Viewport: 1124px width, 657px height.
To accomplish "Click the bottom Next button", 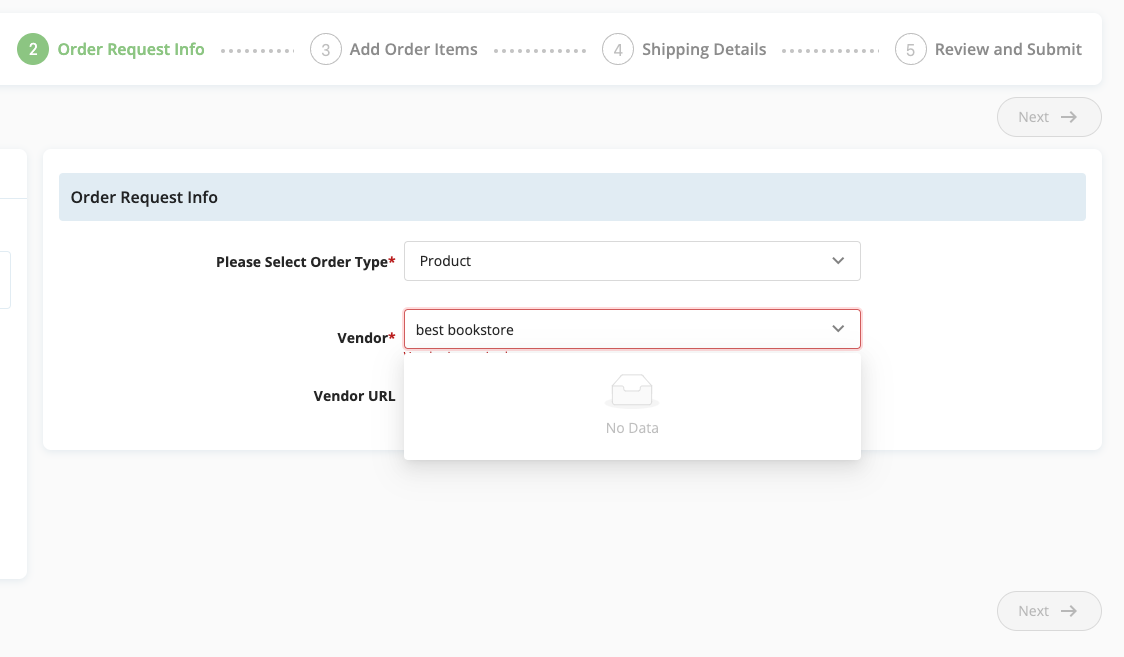I will [1049, 611].
